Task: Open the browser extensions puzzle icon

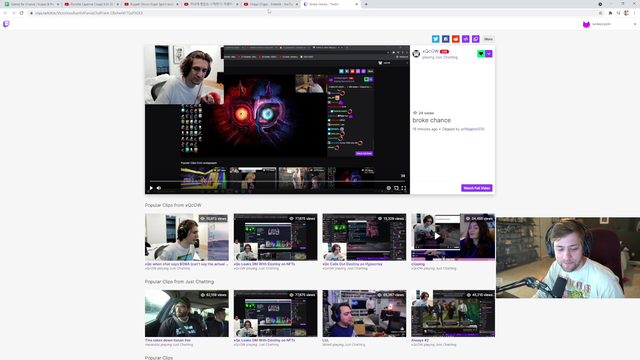Action: [x=610, y=13]
